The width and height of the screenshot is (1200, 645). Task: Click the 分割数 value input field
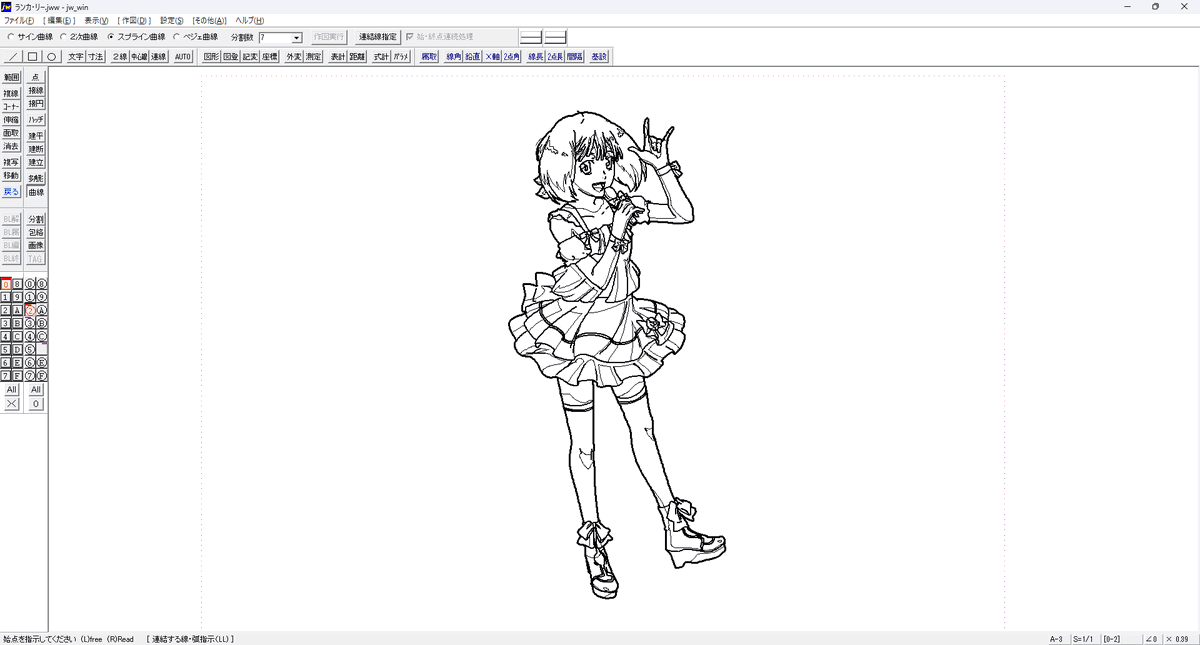point(275,37)
